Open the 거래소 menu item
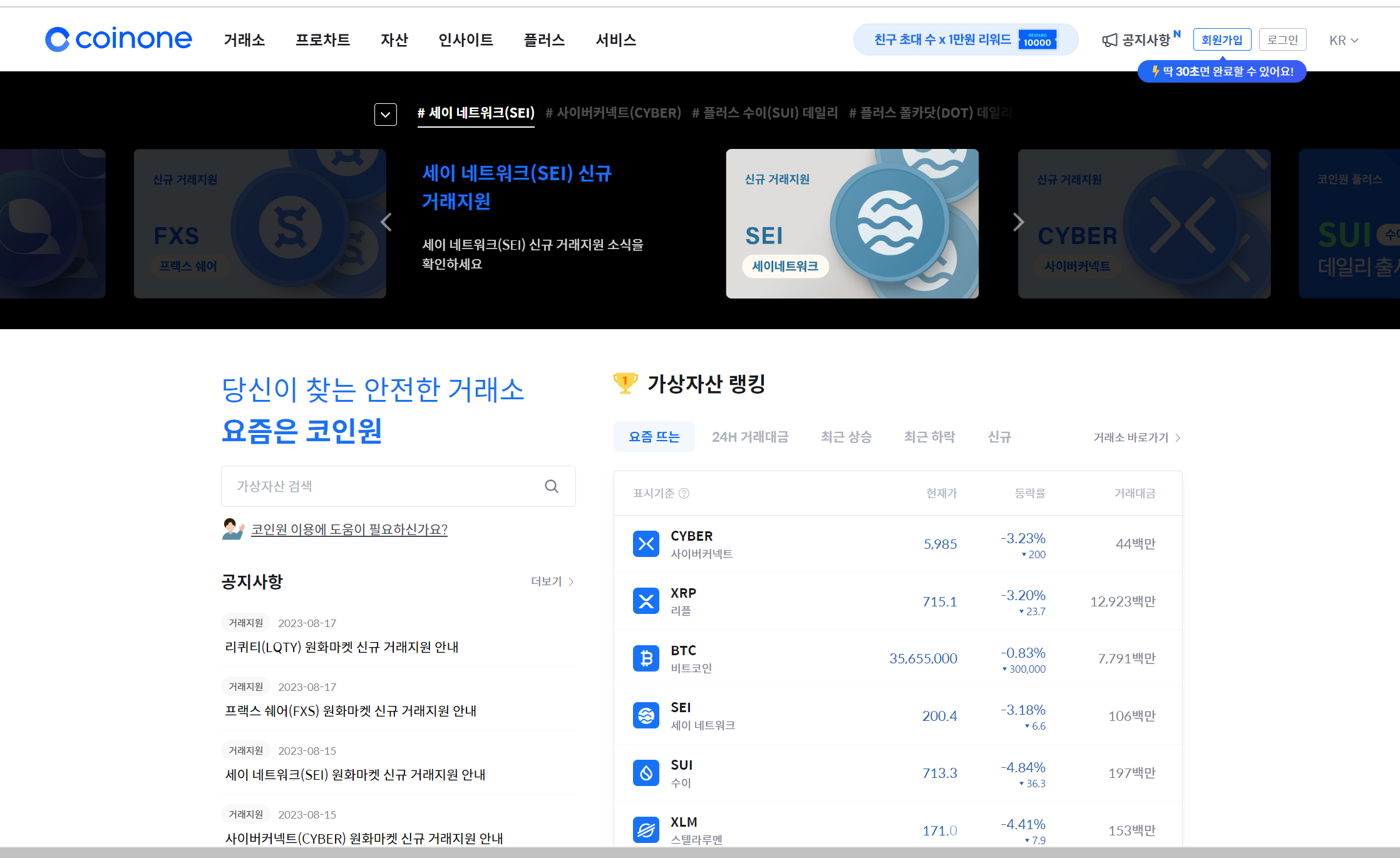The width and height of the screenshot is (1400, 858). click(244, 40)
